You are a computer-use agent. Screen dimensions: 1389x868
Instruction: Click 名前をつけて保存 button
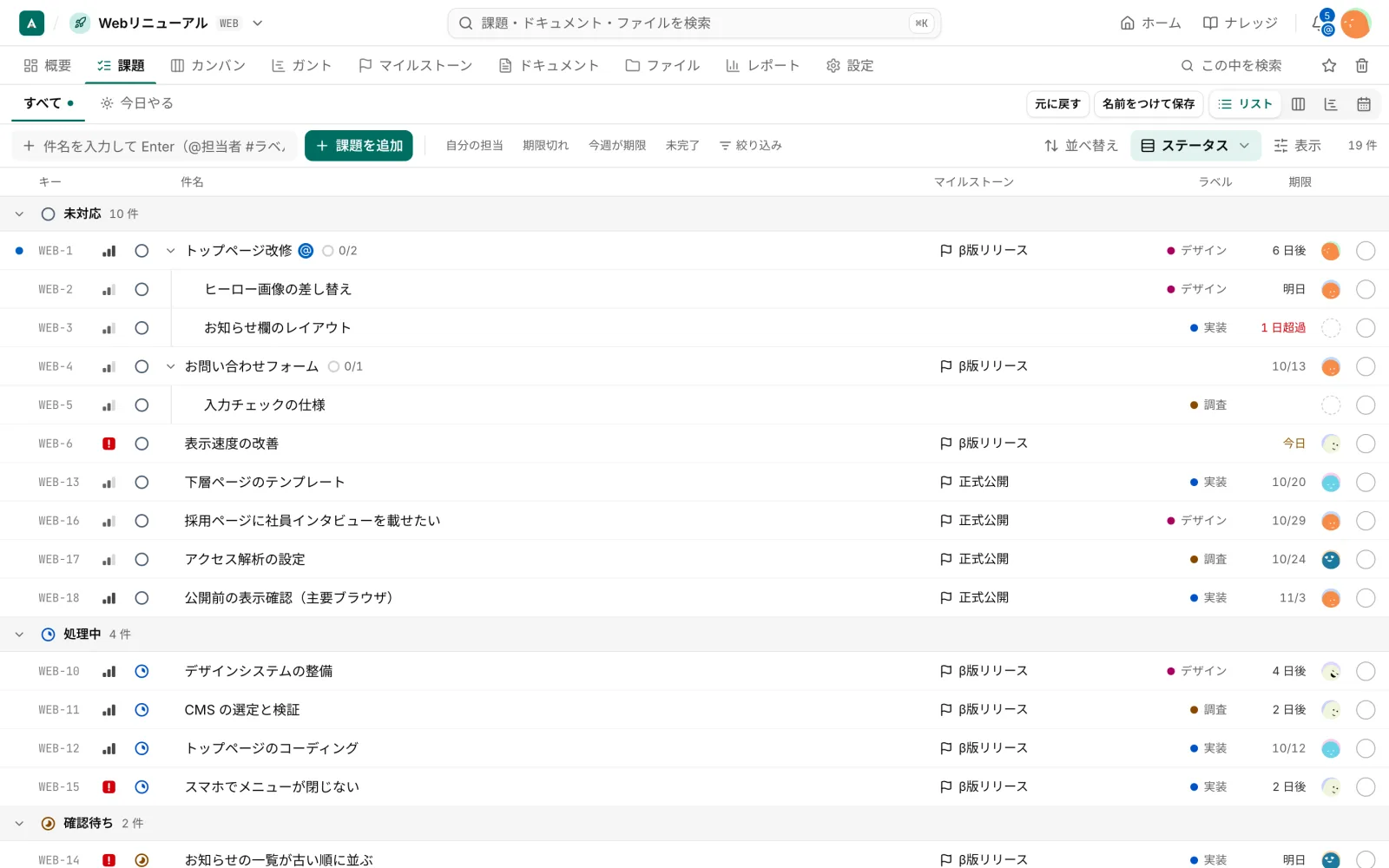tap(1149, 104)
